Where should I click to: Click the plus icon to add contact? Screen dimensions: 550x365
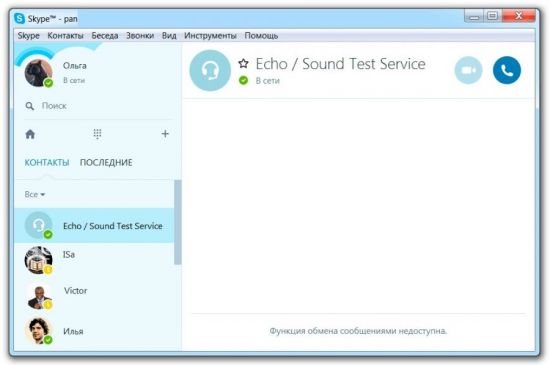click(165, 134)
